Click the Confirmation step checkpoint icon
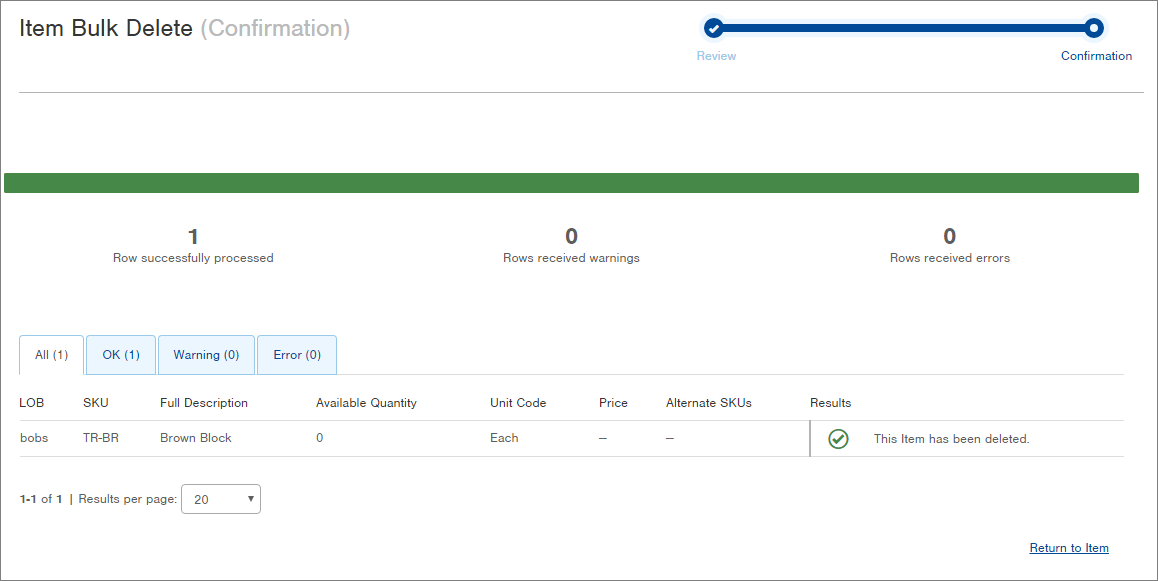 pyautogui.click(x=1093, y=27)
